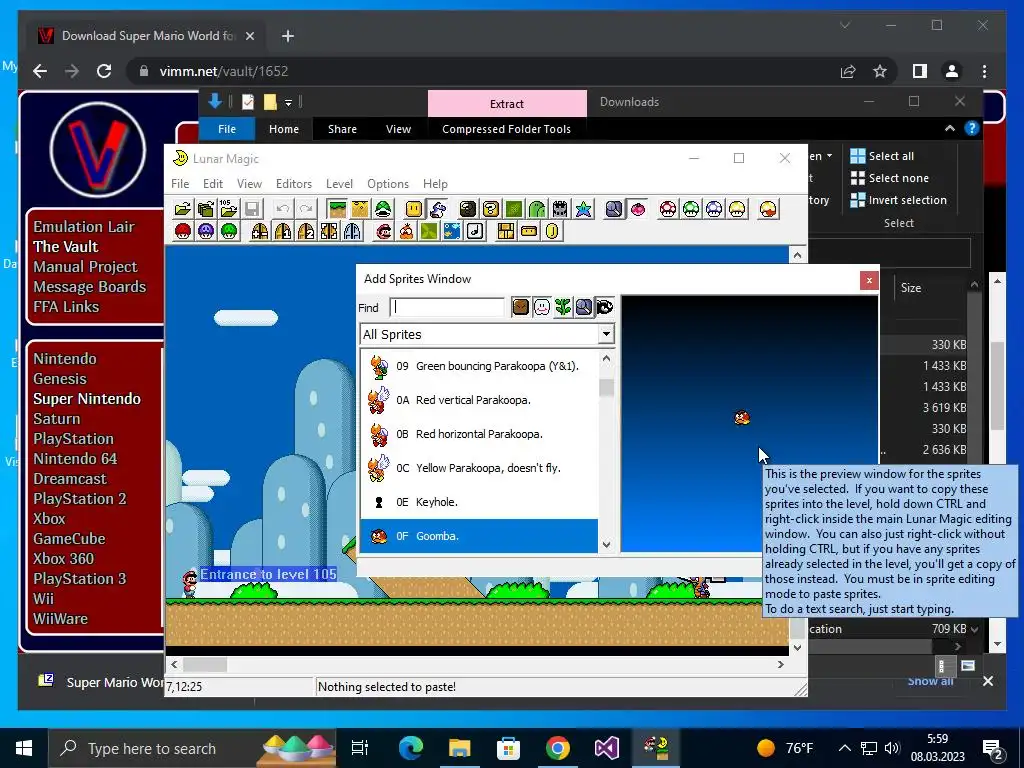Click the gray castle toolbar icon
Viewport: 1024px width, 768px height.
(560, 209)
